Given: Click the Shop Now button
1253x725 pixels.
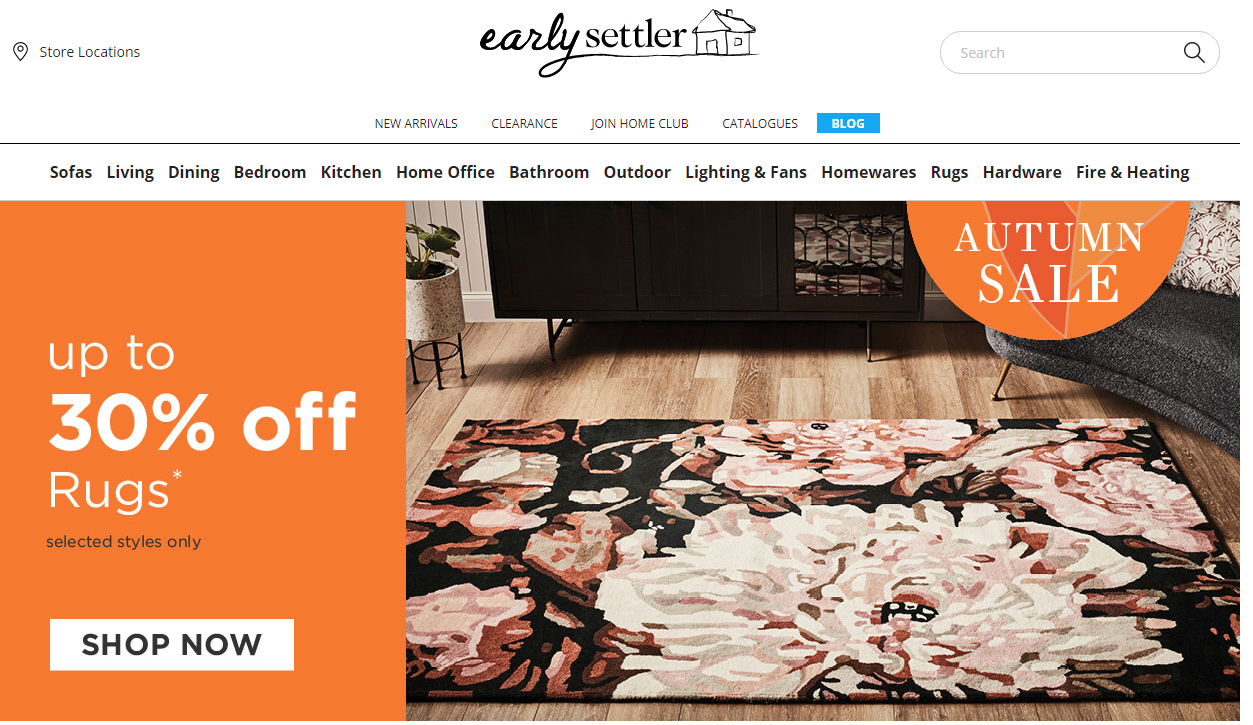Looking at the screenshot, I should pos(172,645).
